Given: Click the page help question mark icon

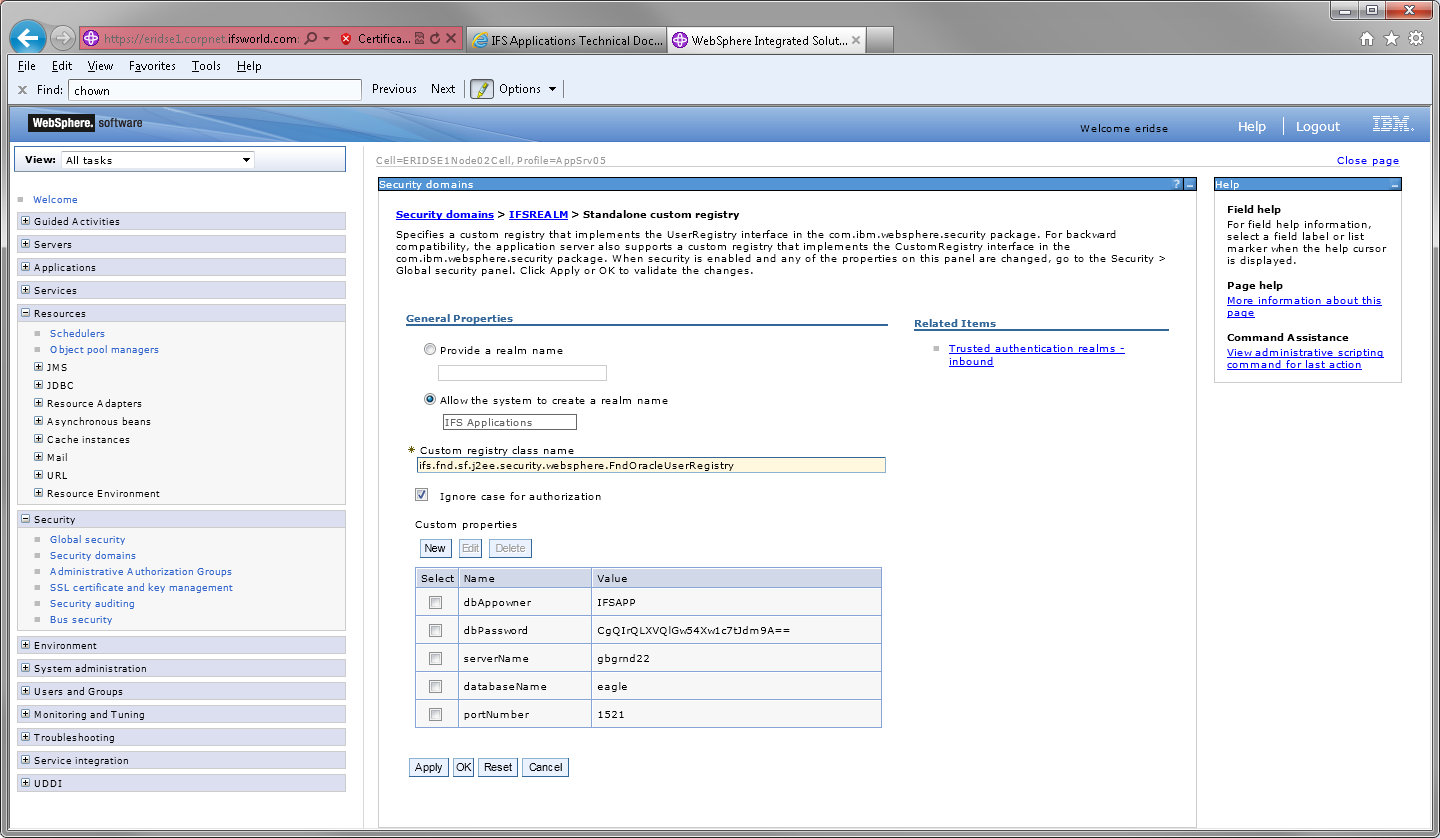Looking at the screenshot, I should point(1177,184).
